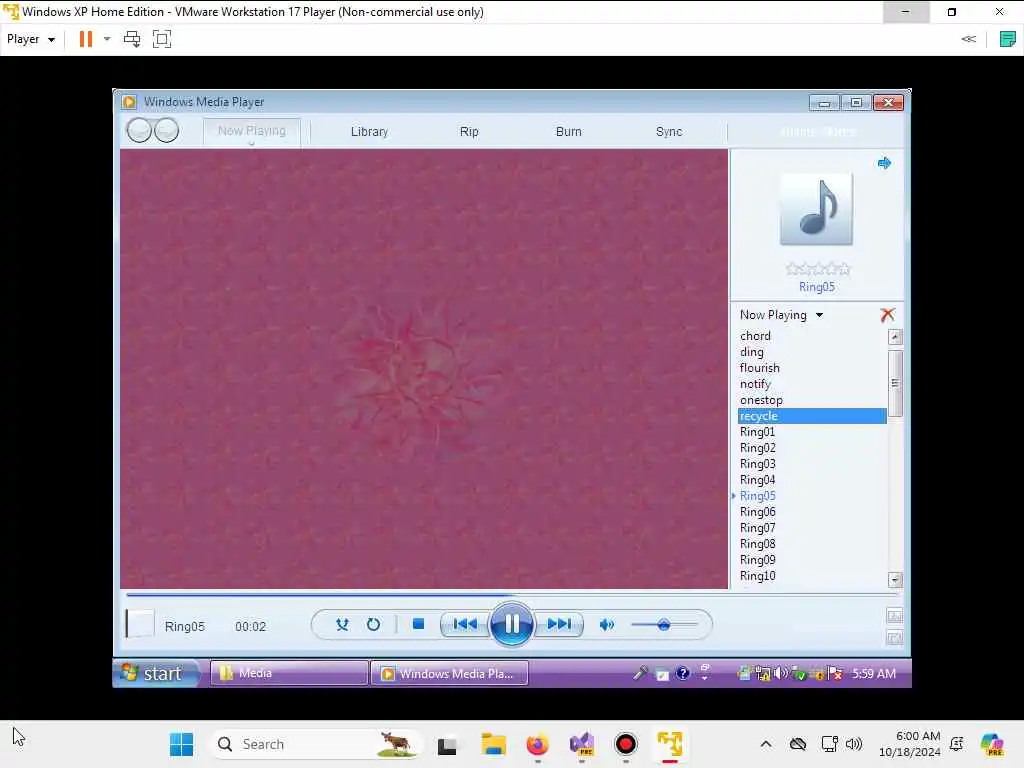Open the Now Playing tab
Screen dimensions: 1024x768
251,131
